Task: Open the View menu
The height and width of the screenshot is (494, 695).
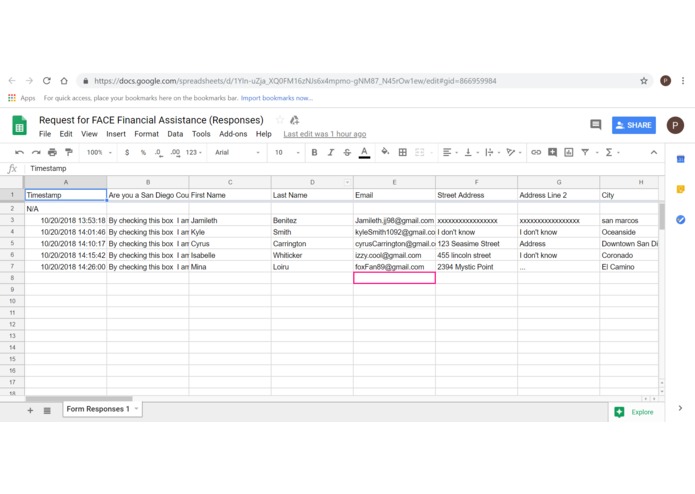Action: (89, 134)
